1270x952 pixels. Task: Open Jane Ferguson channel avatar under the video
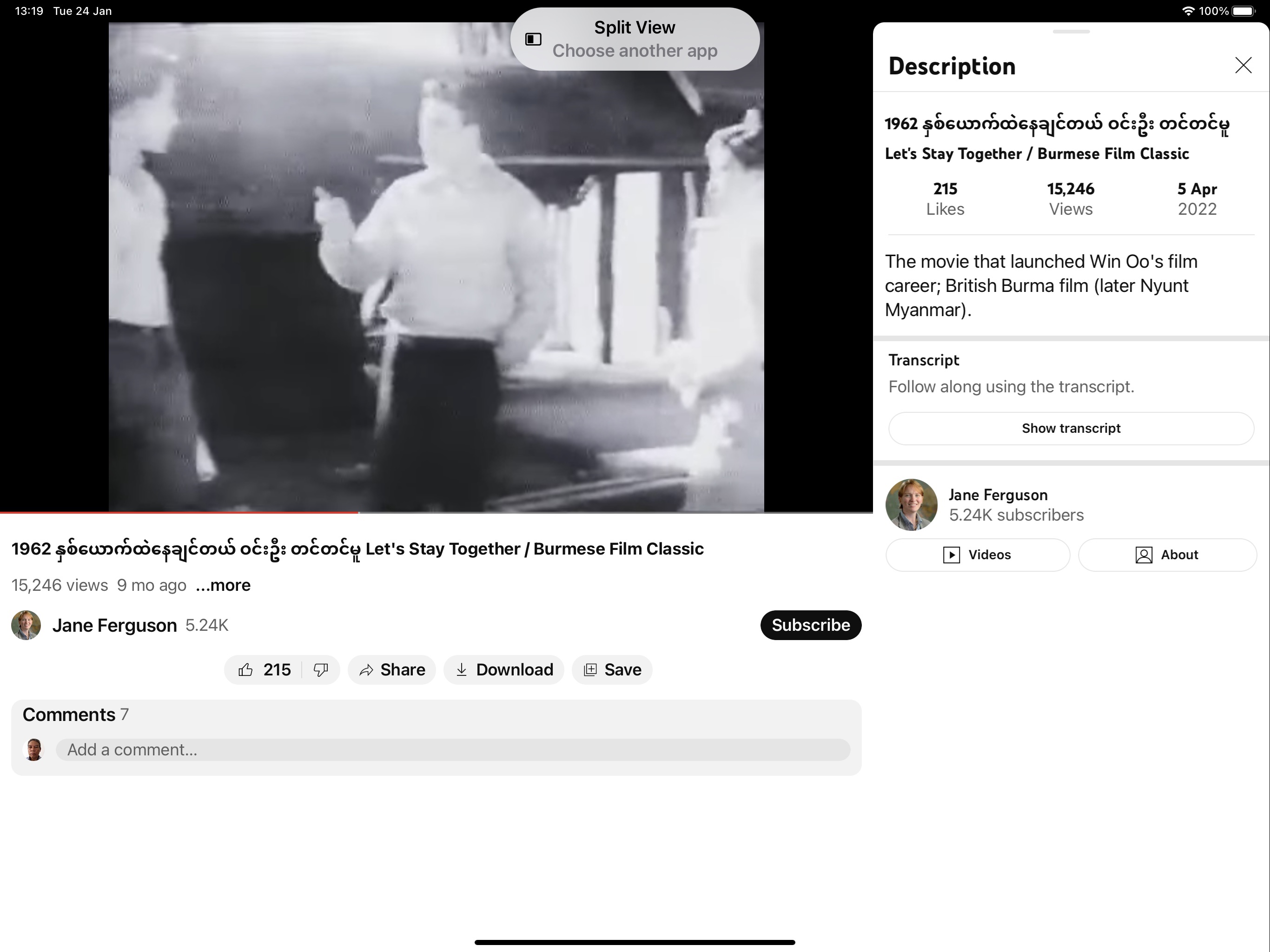point(26,625)
